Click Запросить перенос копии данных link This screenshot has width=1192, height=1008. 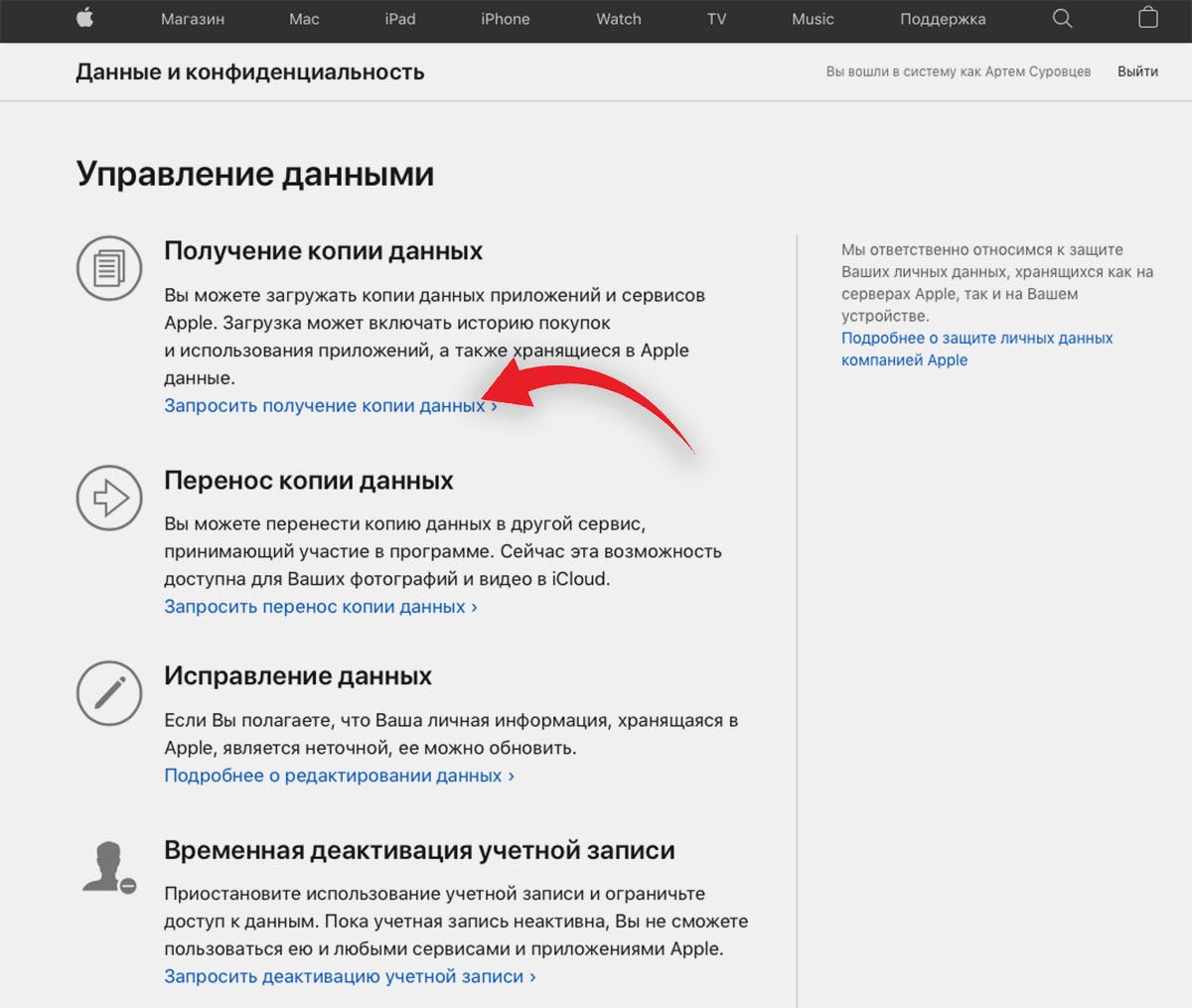point(321,606)
